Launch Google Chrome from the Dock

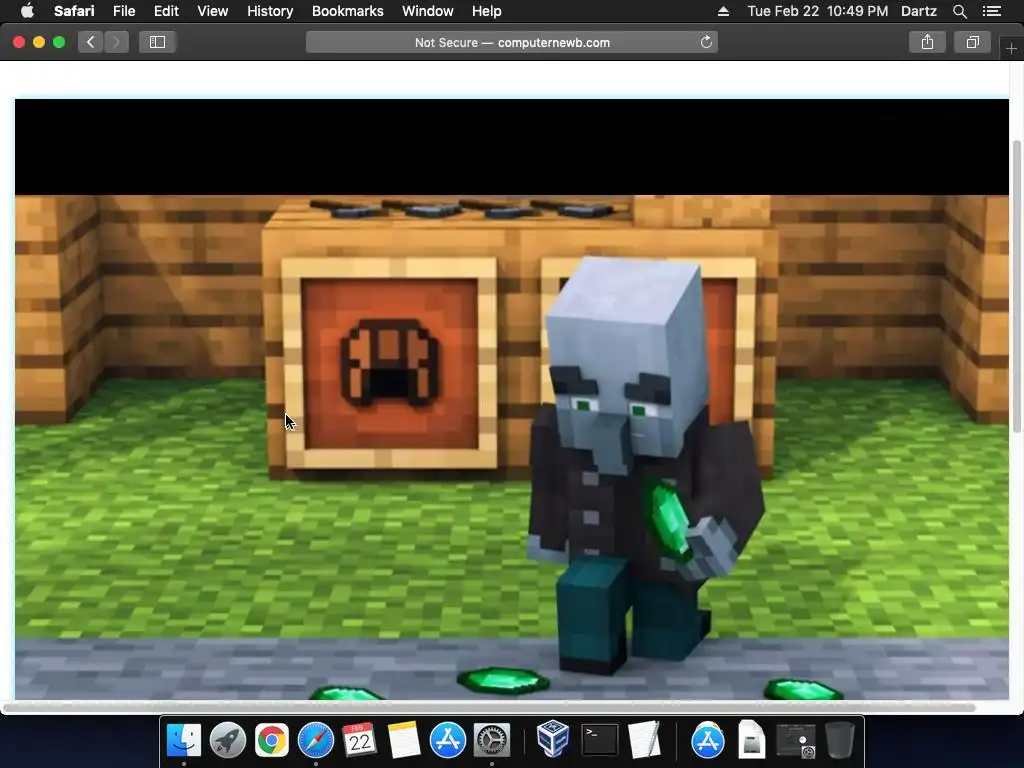[272, 740]
